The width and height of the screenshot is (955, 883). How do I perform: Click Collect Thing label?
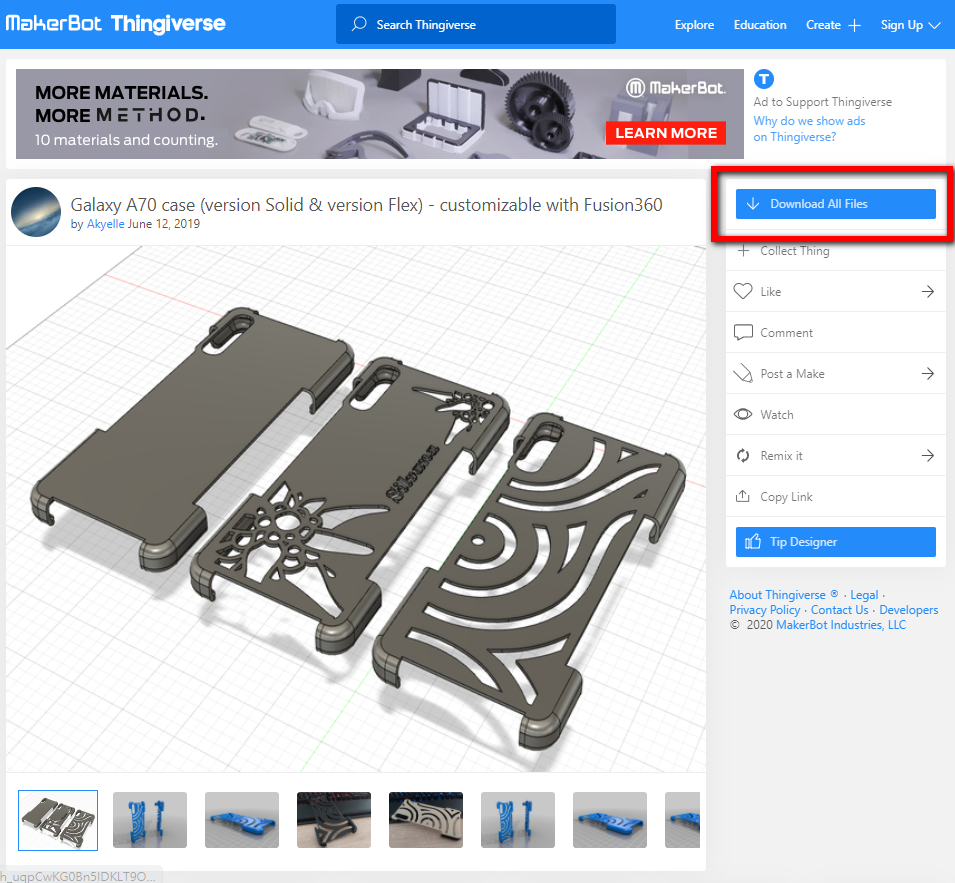[x=795, y=251]
